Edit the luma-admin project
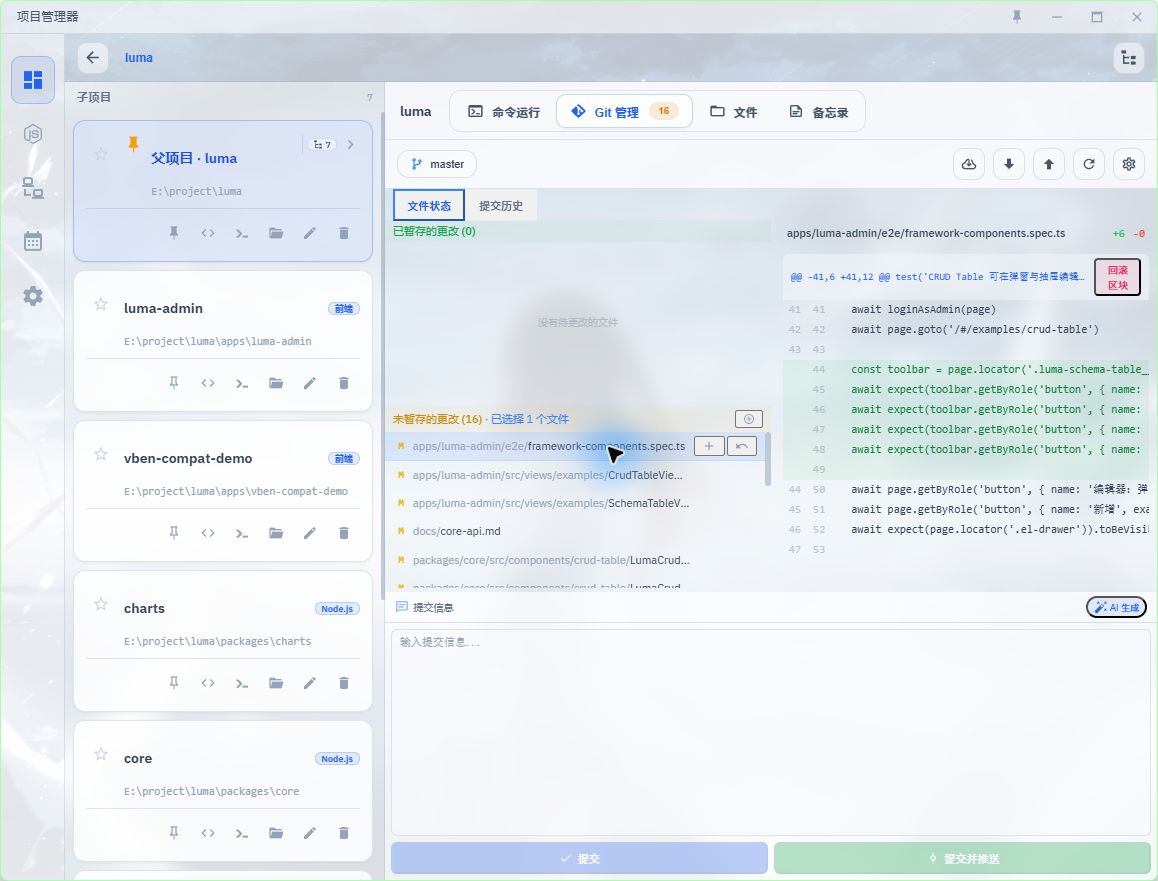1158x881 pixels. click(309, 383)
